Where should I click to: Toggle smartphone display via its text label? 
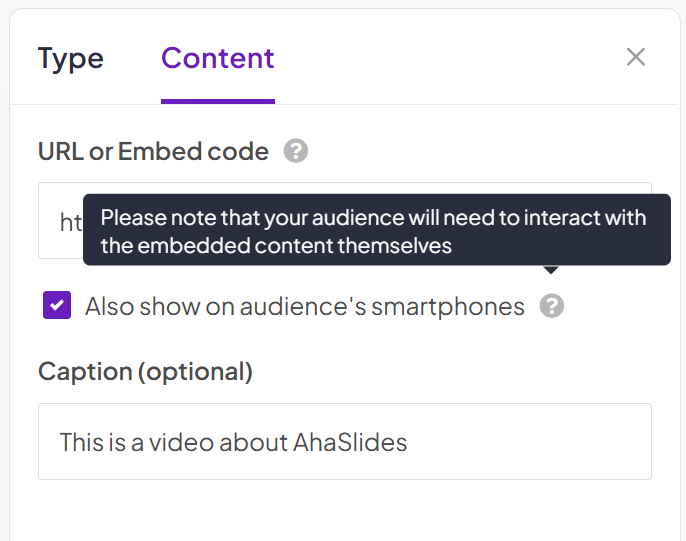point(304,306)
